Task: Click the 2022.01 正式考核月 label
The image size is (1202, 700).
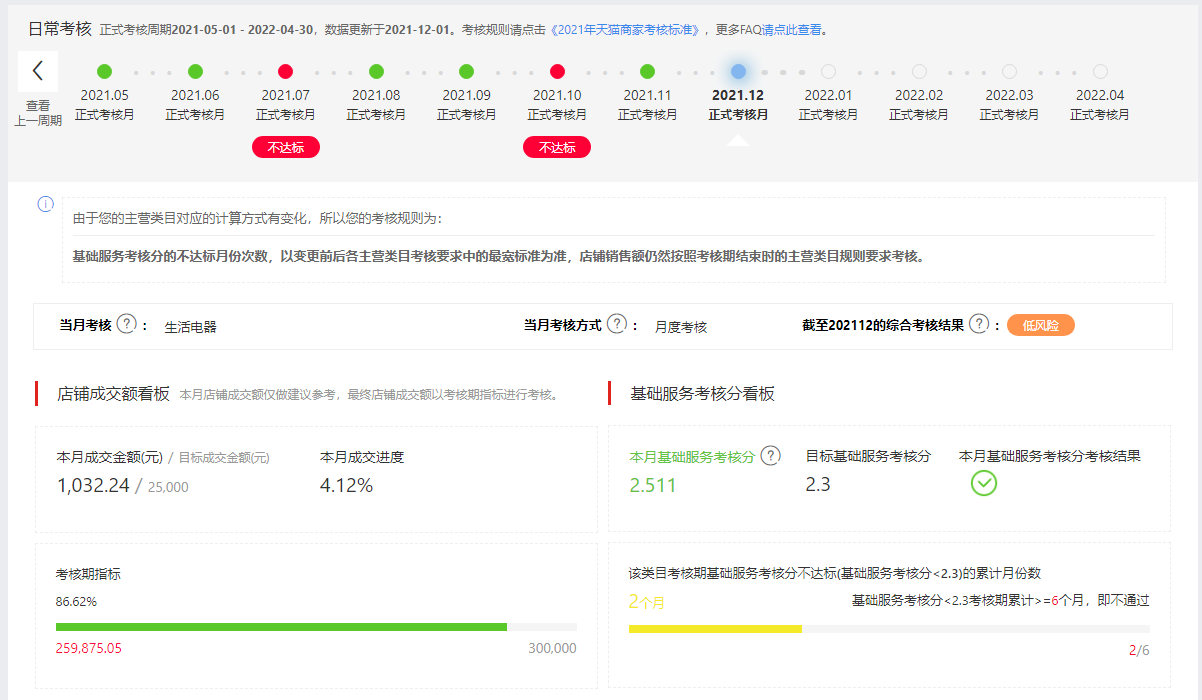Action: tap(828, 104)
